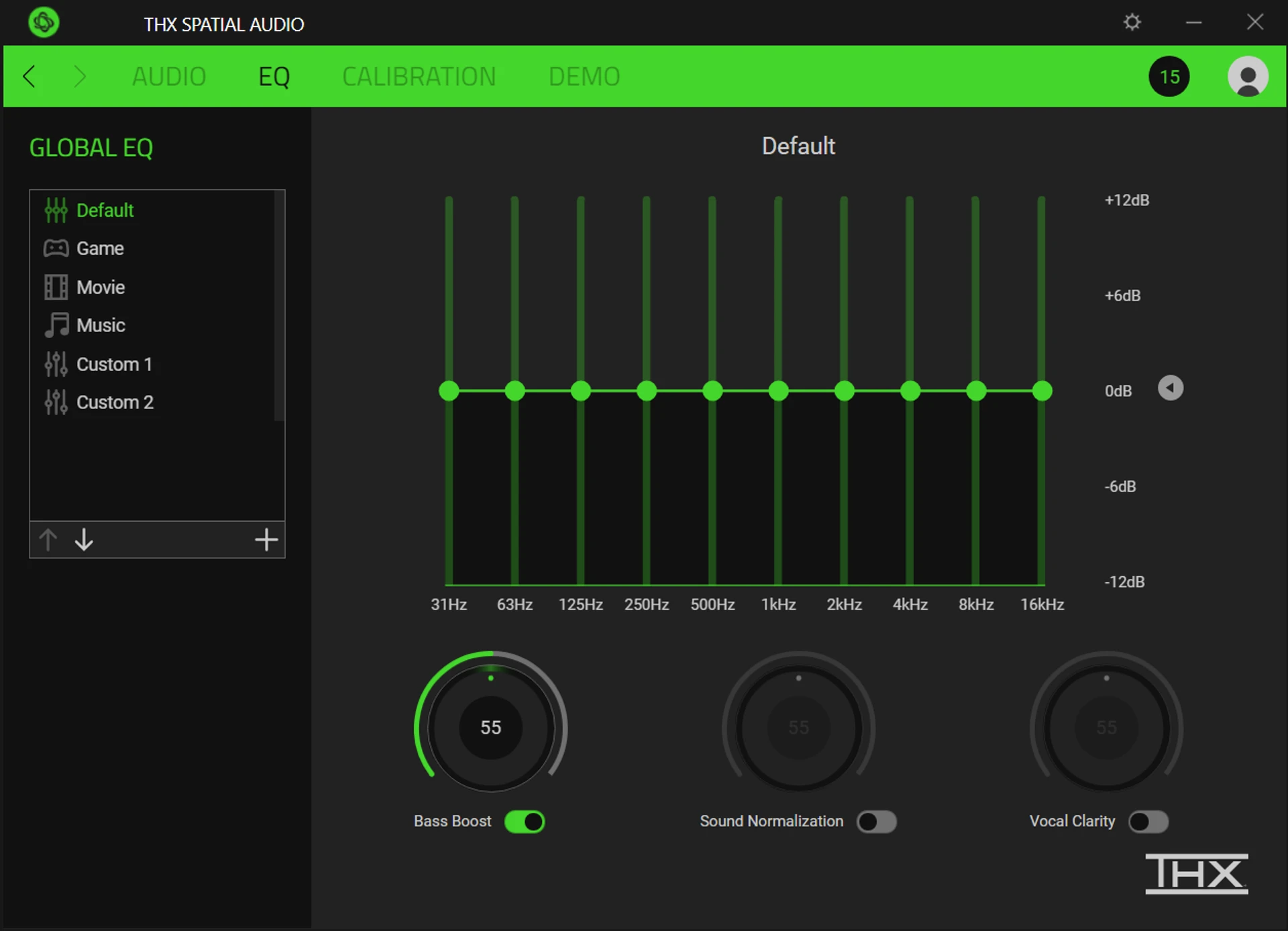Click the -6dB scale label
The height and width of the screenshot is (931, 1288).
coord(1120,487)
